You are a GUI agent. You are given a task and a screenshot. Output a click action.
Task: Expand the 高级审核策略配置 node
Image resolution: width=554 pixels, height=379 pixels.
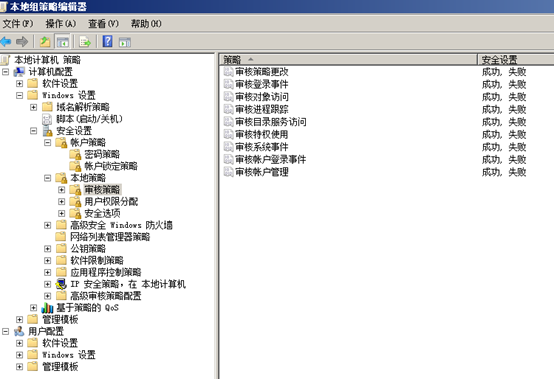pos(48,296)
